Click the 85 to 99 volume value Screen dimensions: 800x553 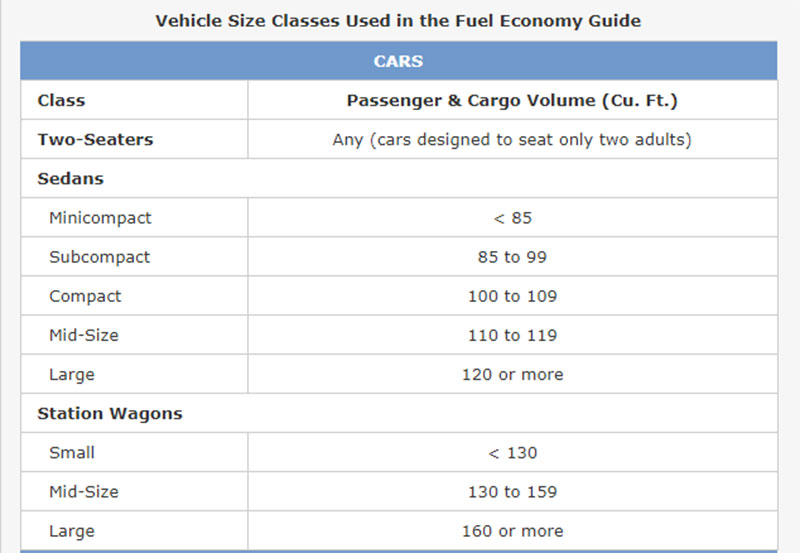[512, 257]
